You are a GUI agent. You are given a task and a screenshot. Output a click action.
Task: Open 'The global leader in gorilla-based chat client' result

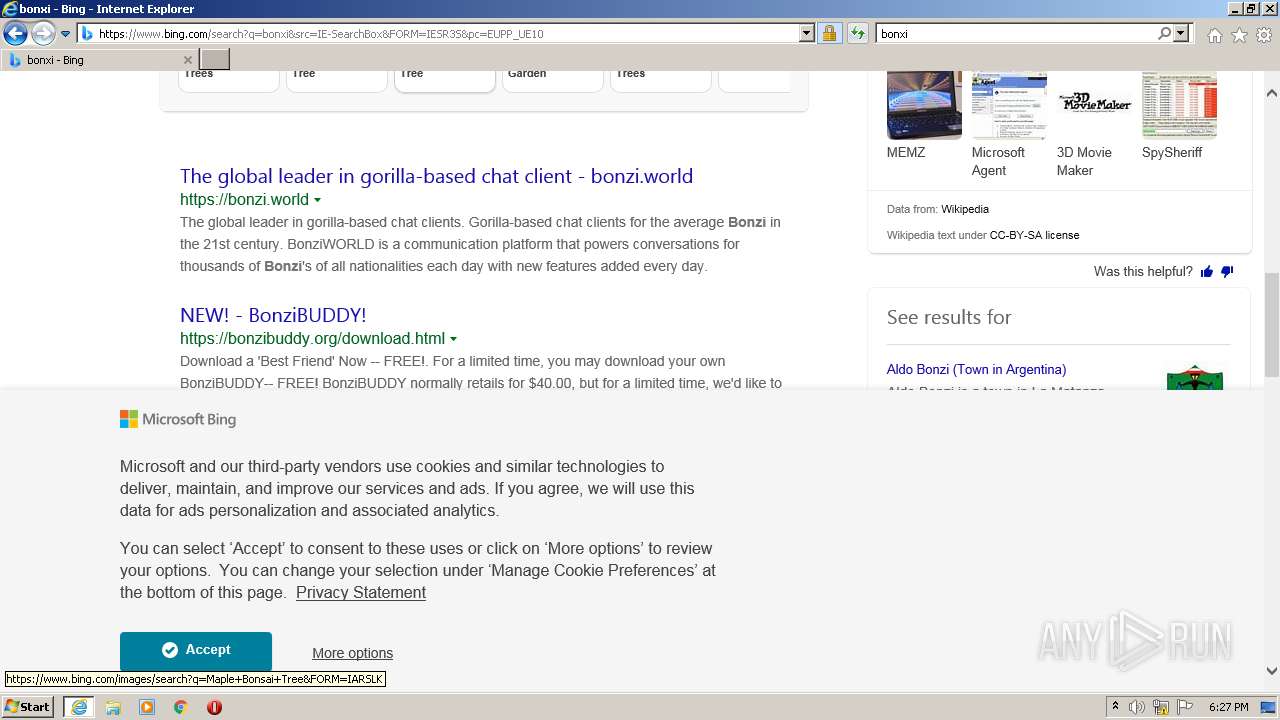pyautogui.click(x=436, y=176)
